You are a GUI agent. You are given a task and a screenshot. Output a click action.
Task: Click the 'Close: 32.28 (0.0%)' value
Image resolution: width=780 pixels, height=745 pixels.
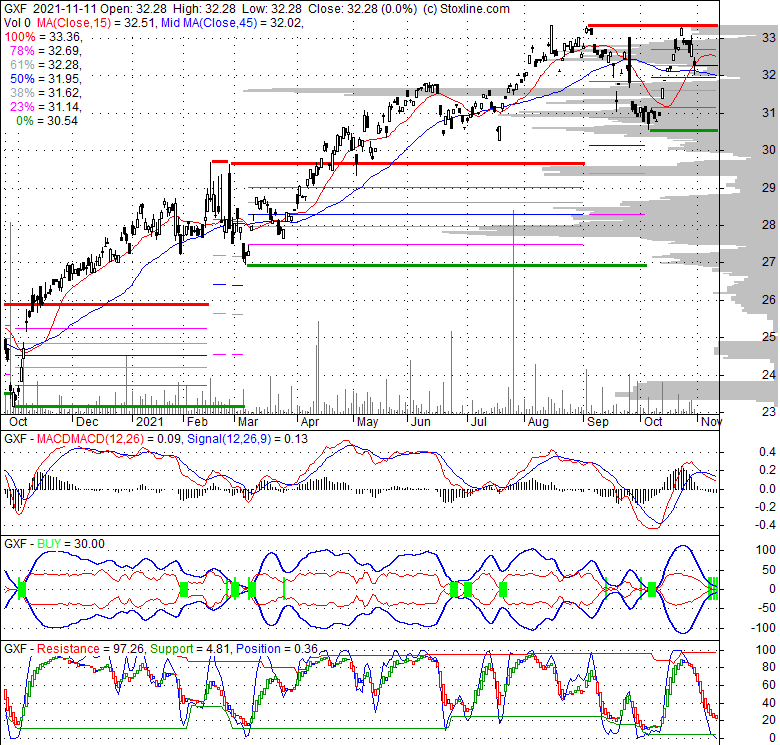tap(363, 8)
